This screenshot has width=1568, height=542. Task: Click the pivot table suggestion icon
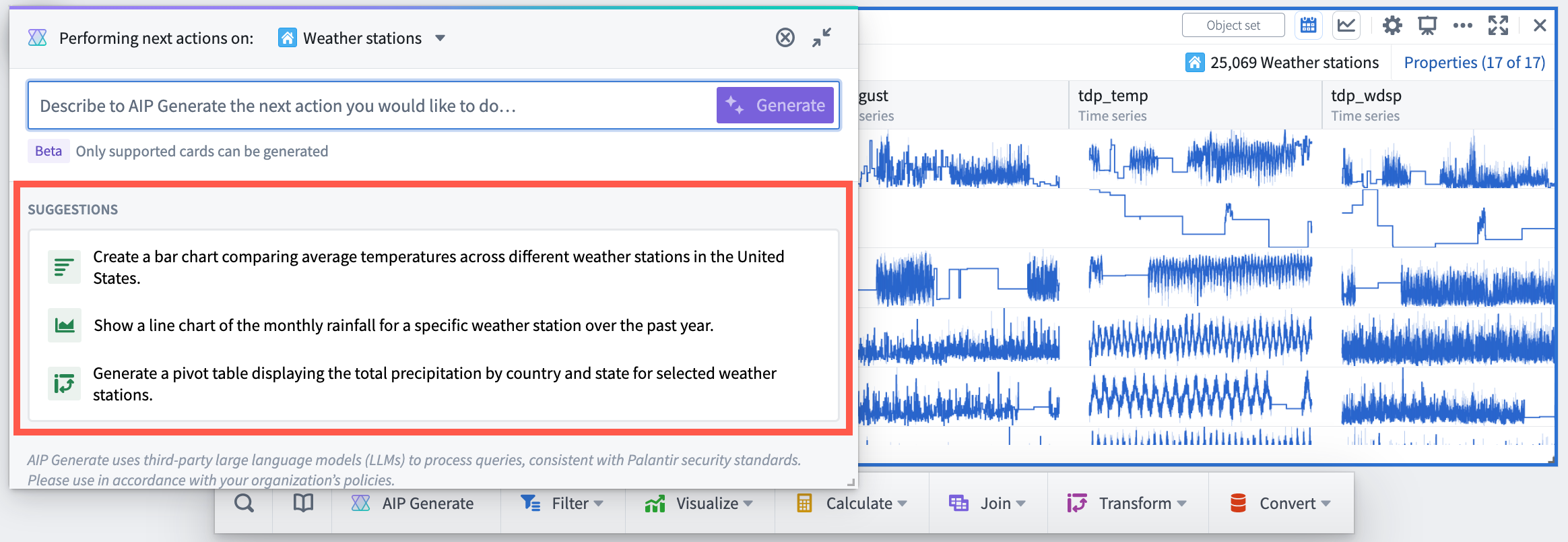(64, 384)
